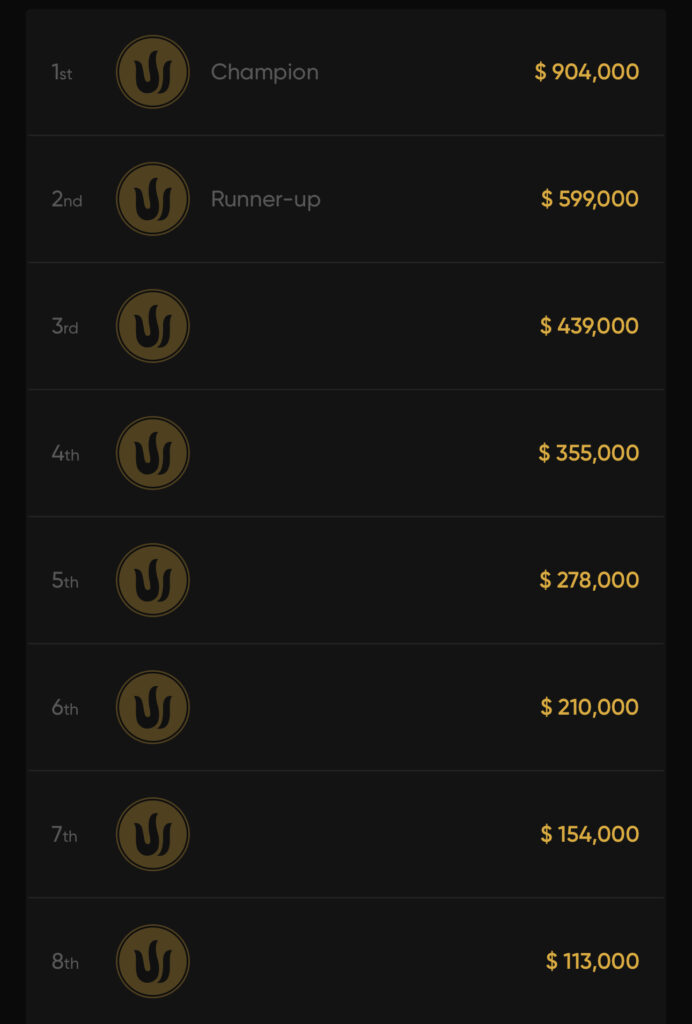Click the Champion label text
Image resolution: width=692 pixels, height=1024 pixels.
click(x=265, y=72)
